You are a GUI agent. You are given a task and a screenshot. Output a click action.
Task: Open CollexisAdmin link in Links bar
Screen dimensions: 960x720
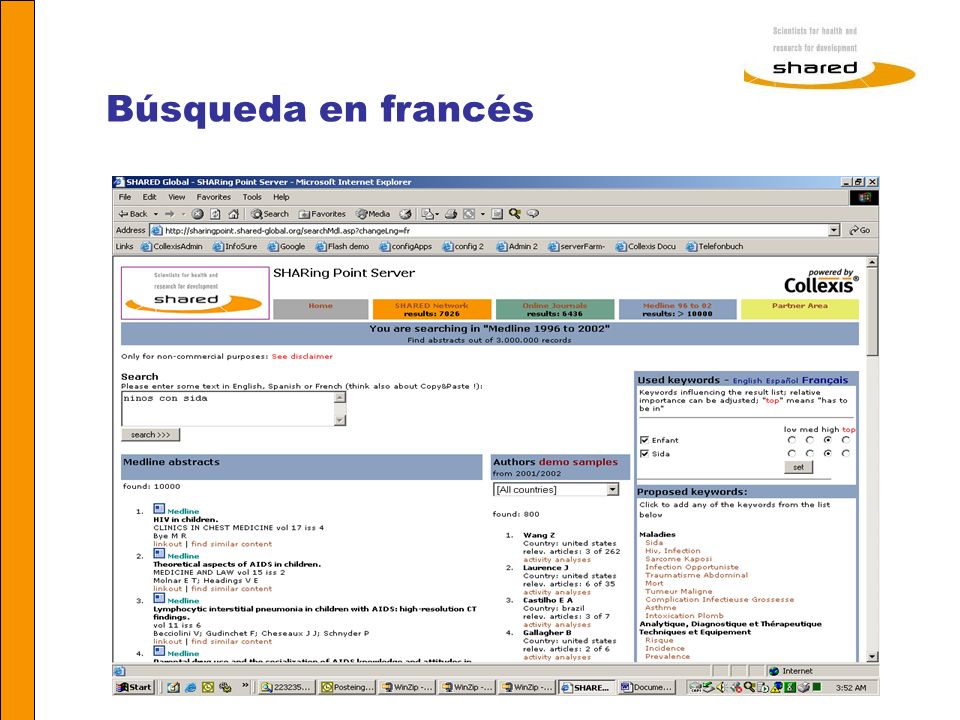pyautogui.click(x=171, y=246)
